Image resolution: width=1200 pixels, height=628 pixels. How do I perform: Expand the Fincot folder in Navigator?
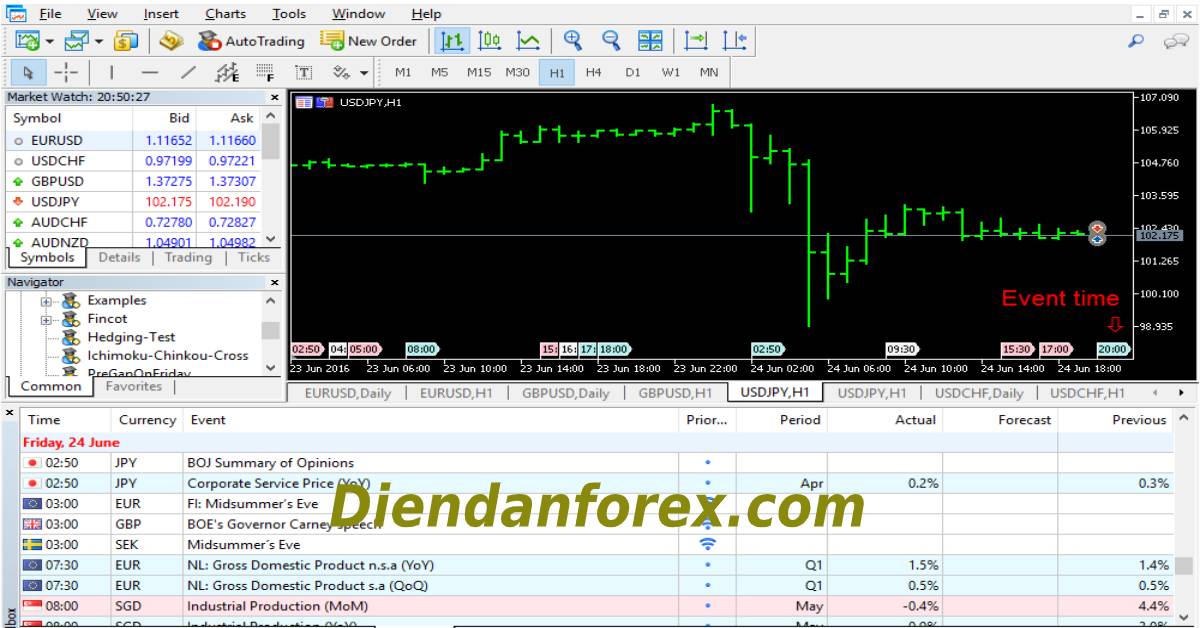tap(46, 319)
